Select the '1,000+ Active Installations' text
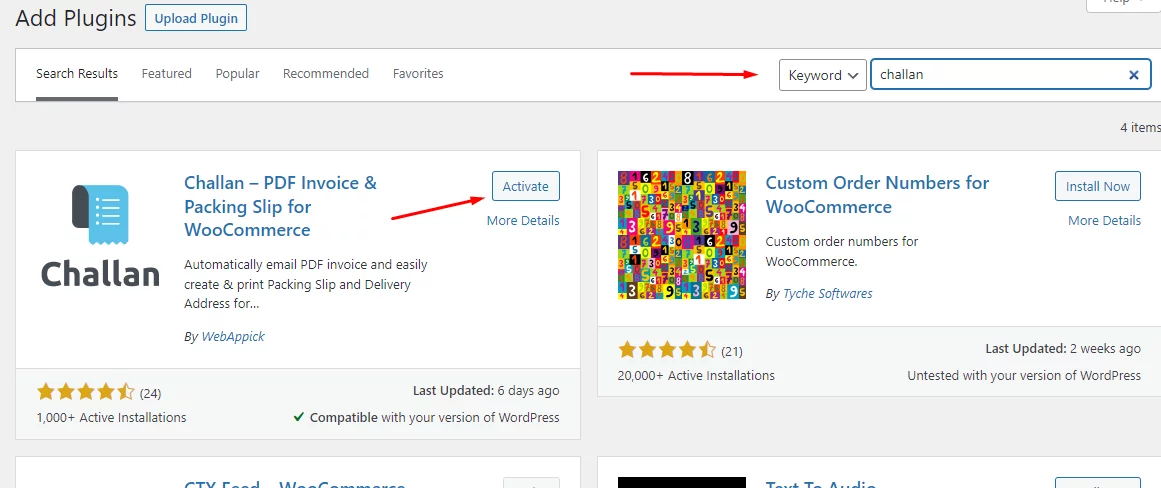This screenshot has height=488, width=1161. (112, 418)
